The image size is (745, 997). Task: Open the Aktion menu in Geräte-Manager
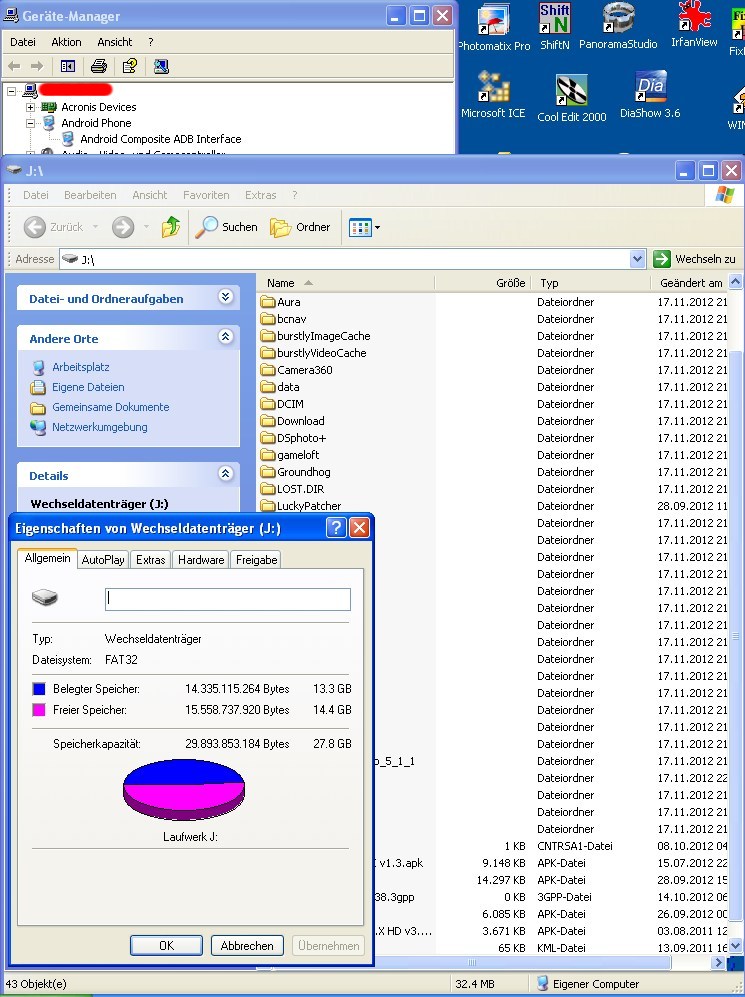point(66,42)
